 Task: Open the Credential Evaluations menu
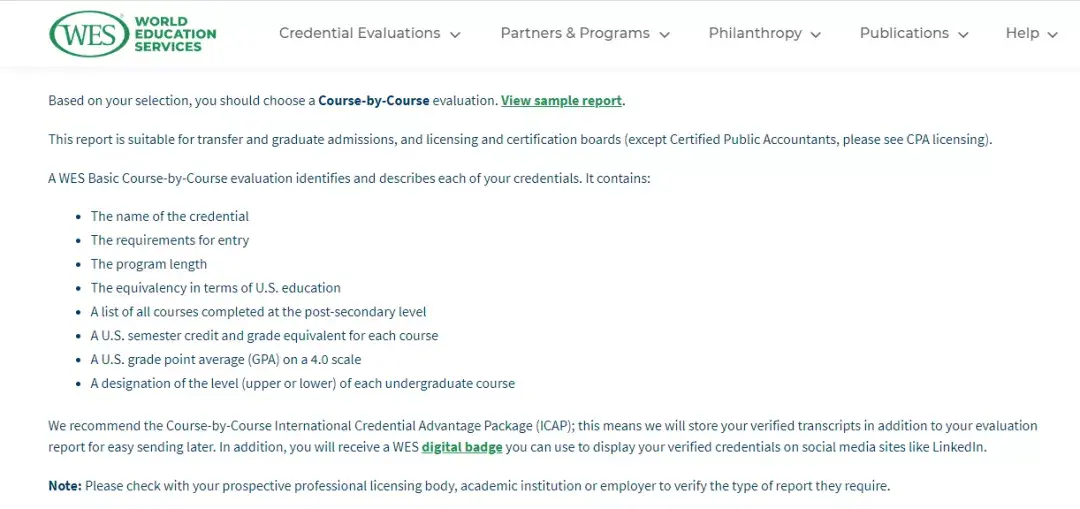(x=359, y=33)
